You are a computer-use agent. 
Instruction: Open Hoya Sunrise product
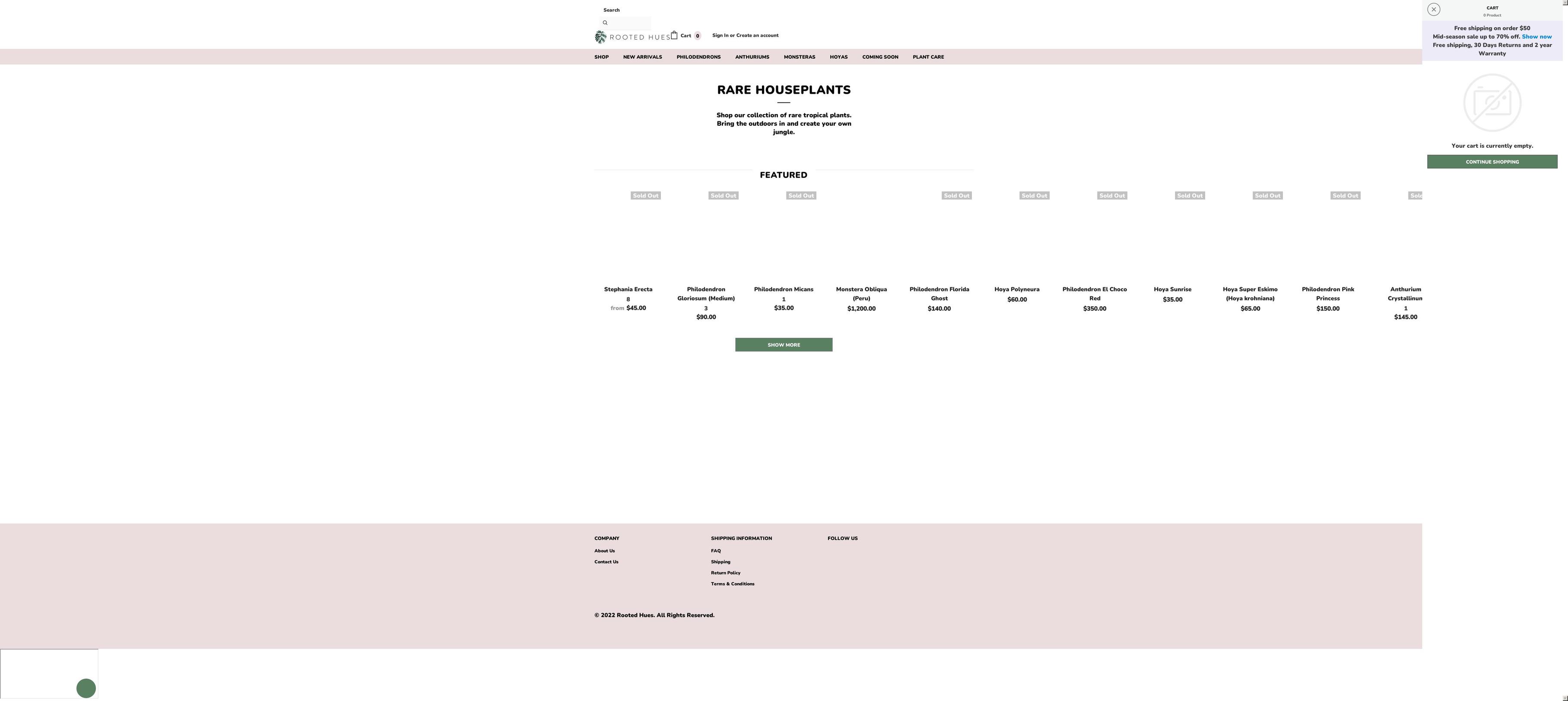click(x=1172, y=290)
